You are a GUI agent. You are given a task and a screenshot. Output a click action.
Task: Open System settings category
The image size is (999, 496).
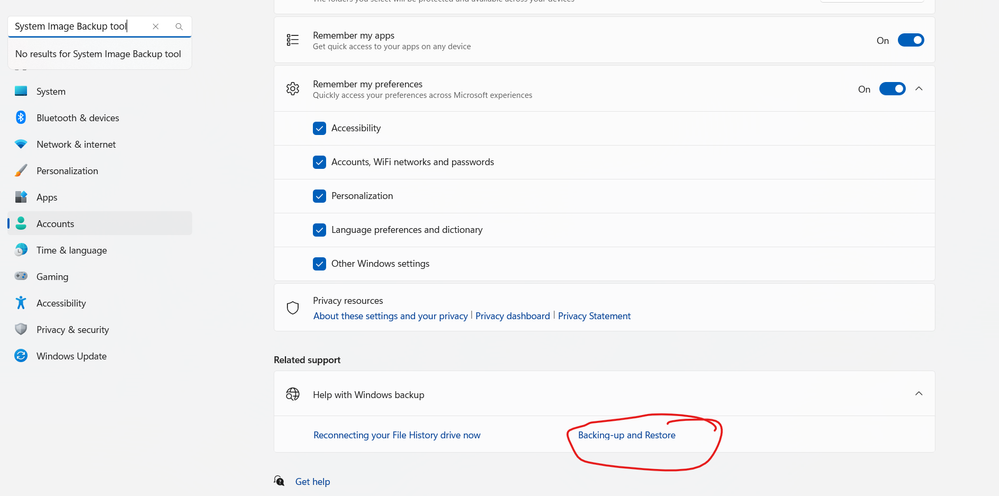pos(99,92)
